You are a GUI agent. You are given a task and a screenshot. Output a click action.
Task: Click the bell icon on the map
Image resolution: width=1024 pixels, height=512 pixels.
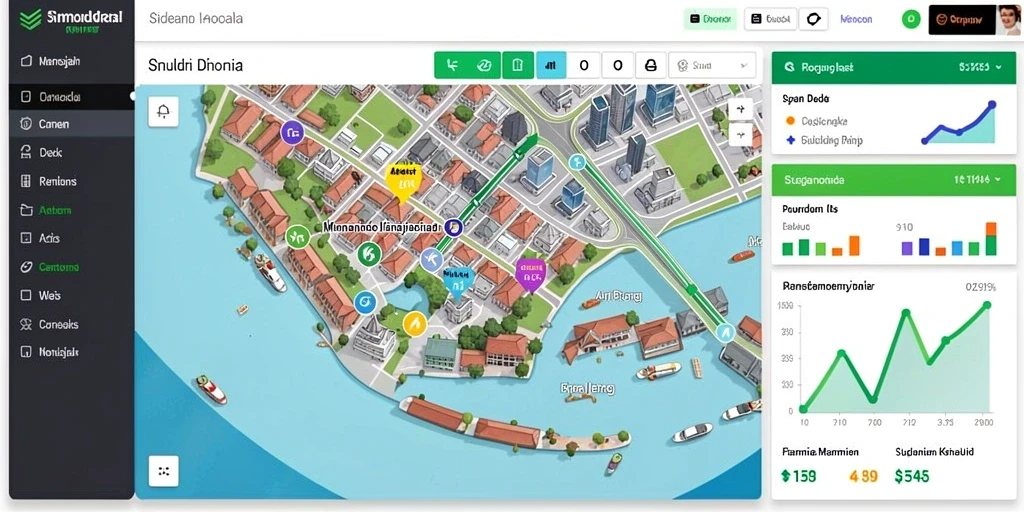pos(163,112)
